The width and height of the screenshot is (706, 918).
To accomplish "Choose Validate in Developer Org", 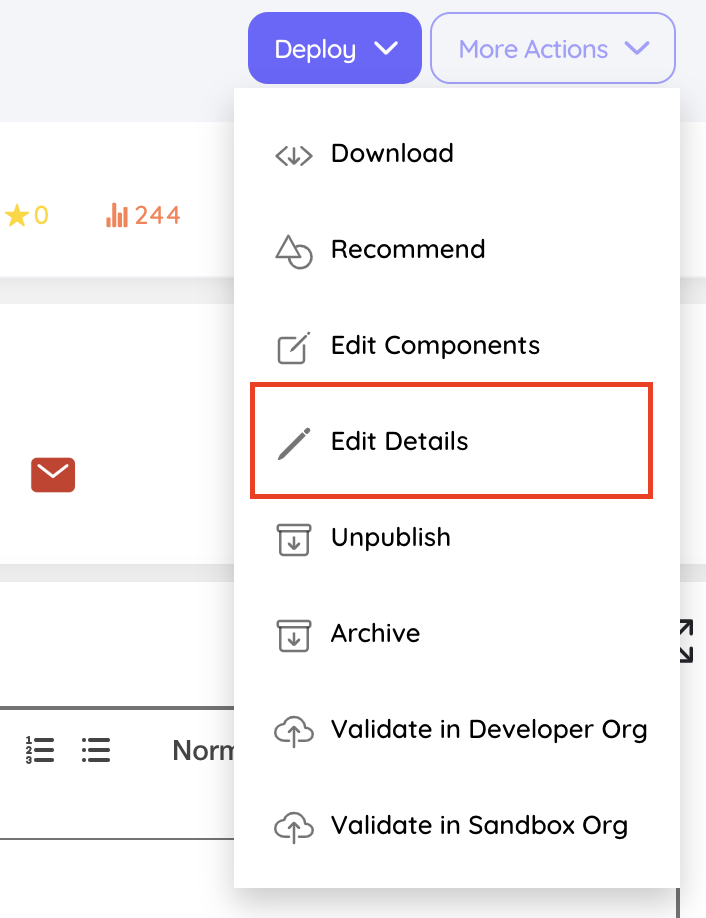I will 457,729.
